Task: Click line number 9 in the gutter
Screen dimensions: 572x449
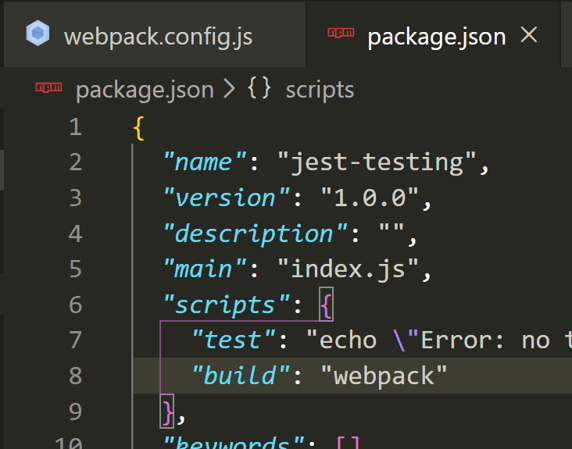Action: (x=75, y=411)
